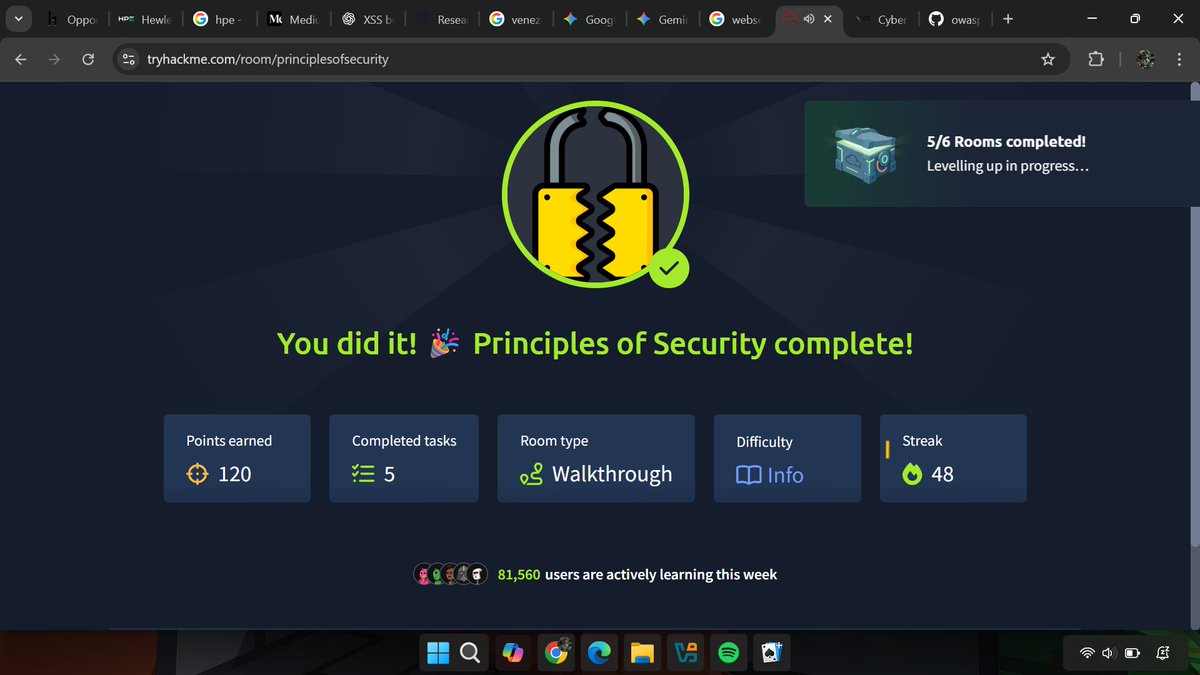Open Wi-Fi network settings in tray
The image size is (1200, 675).
pos(1086,654)
